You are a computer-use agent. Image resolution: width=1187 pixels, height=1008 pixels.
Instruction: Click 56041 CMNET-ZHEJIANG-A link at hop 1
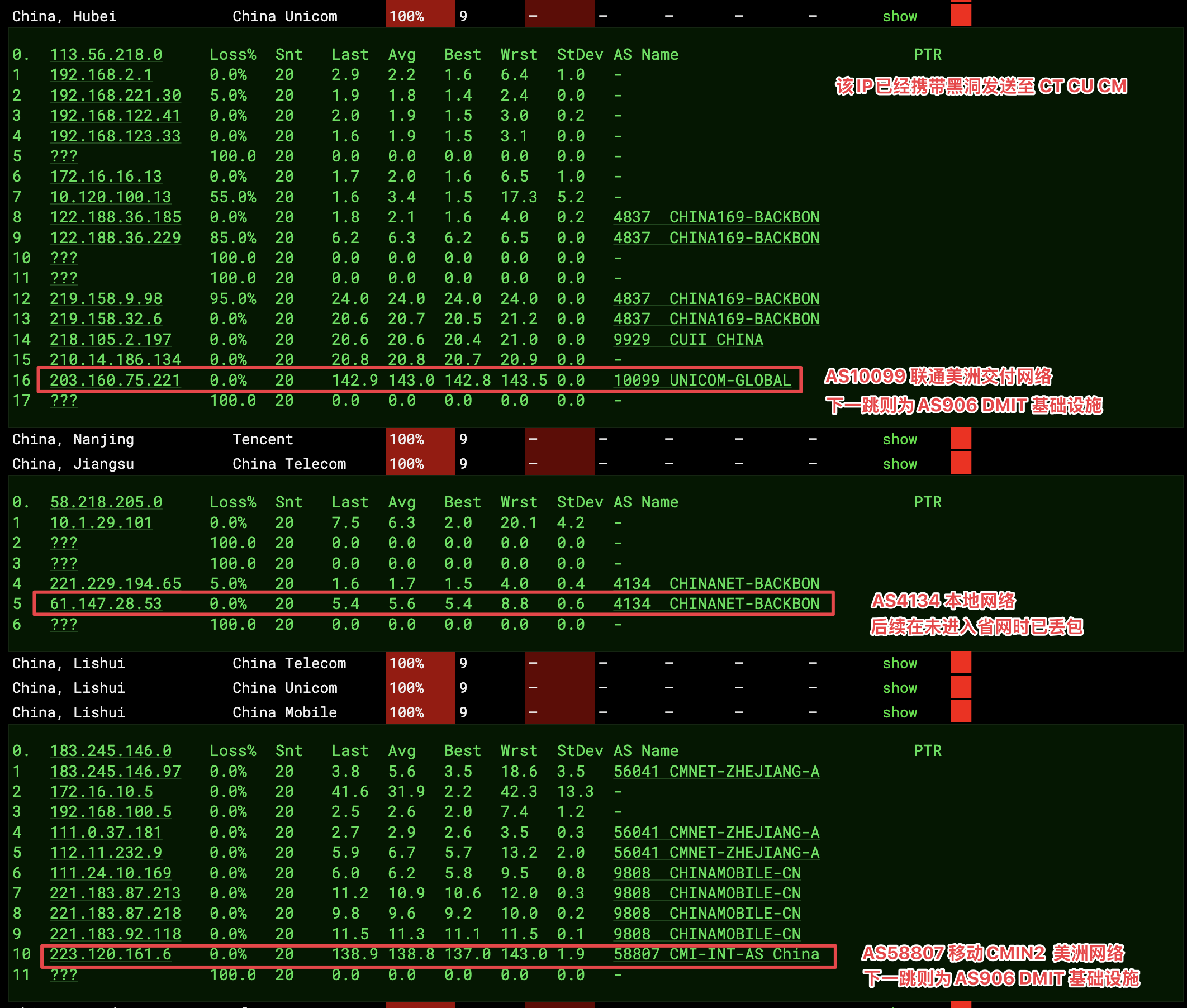click(x=716, y=771)
